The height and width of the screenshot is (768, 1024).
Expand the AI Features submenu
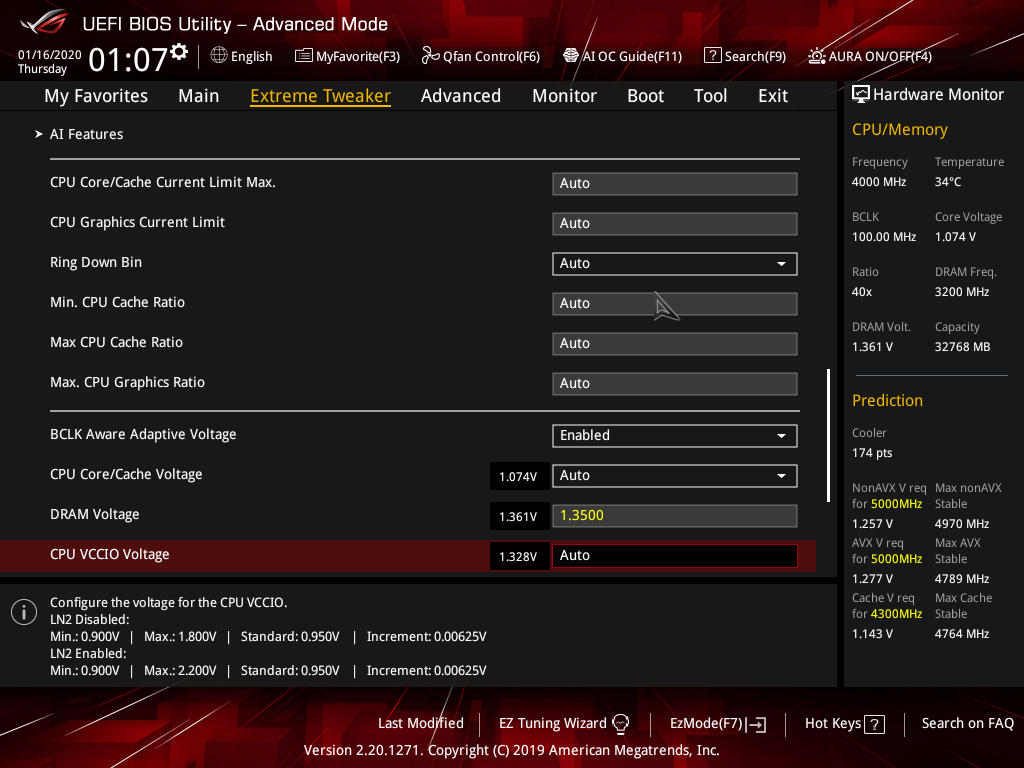click(86, 134)
